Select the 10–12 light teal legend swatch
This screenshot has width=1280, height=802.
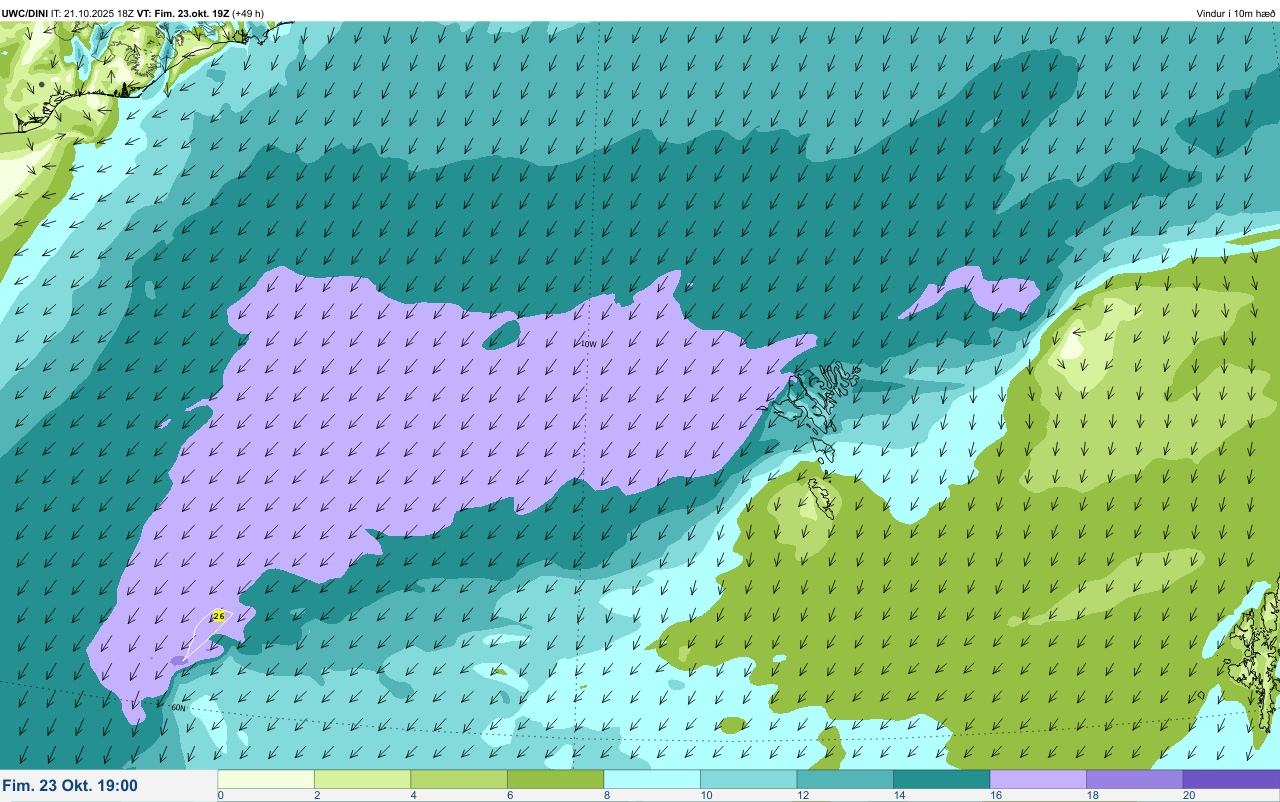tap(748, 779)
